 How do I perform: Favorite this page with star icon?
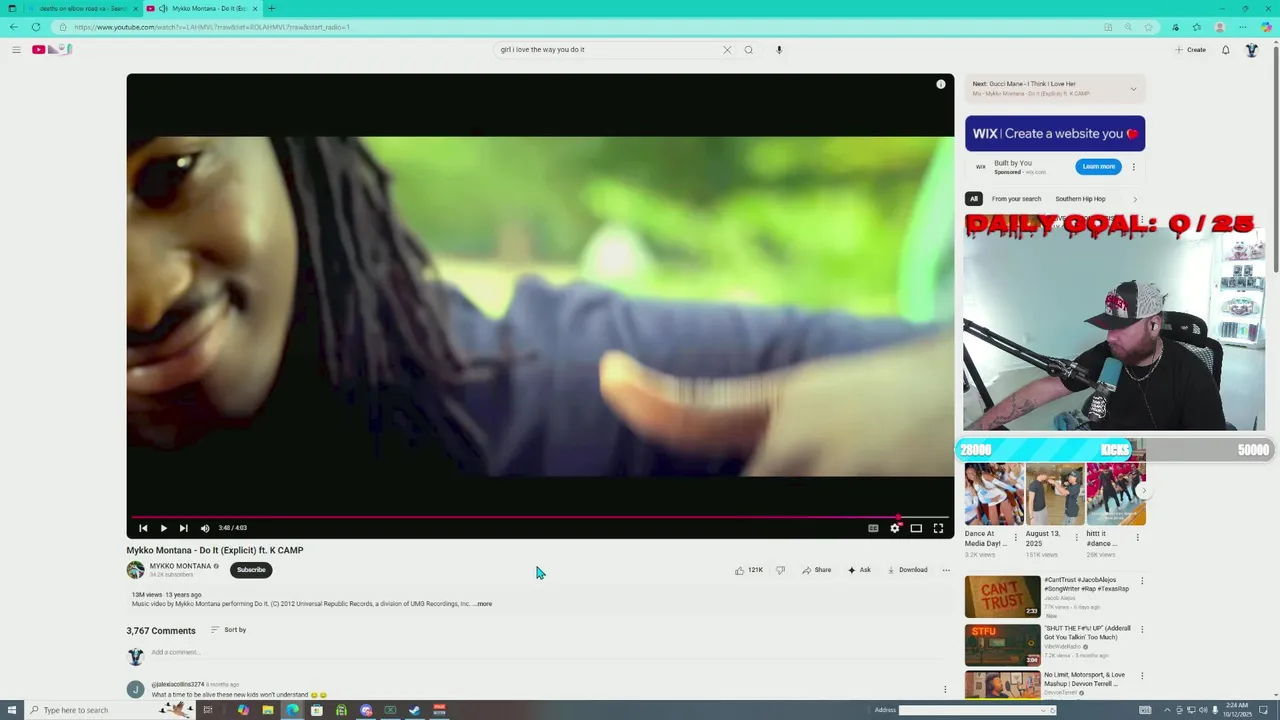(x=1149, y=27)
